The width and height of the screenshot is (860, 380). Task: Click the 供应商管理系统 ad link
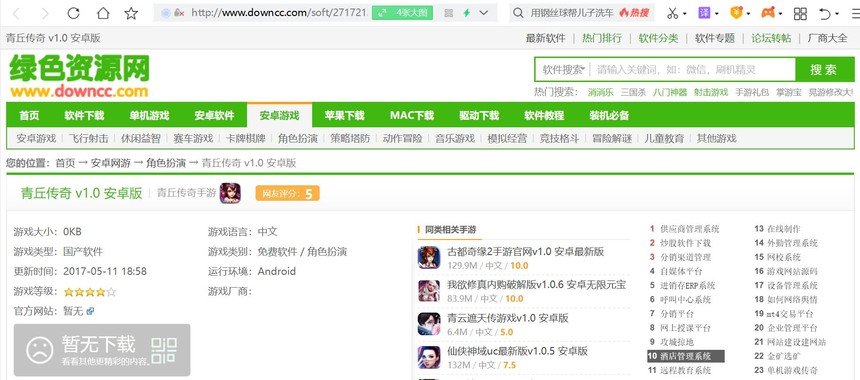689,229
